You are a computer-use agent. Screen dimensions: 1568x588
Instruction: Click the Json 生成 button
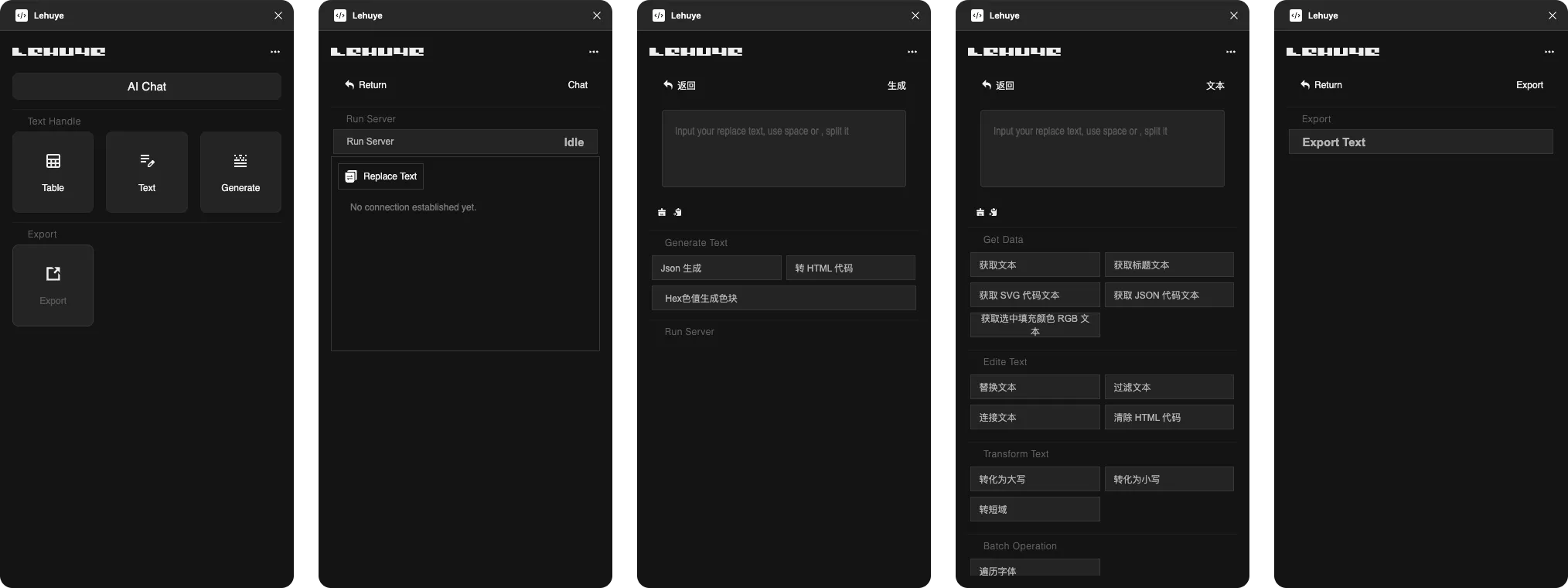(716, 268)
